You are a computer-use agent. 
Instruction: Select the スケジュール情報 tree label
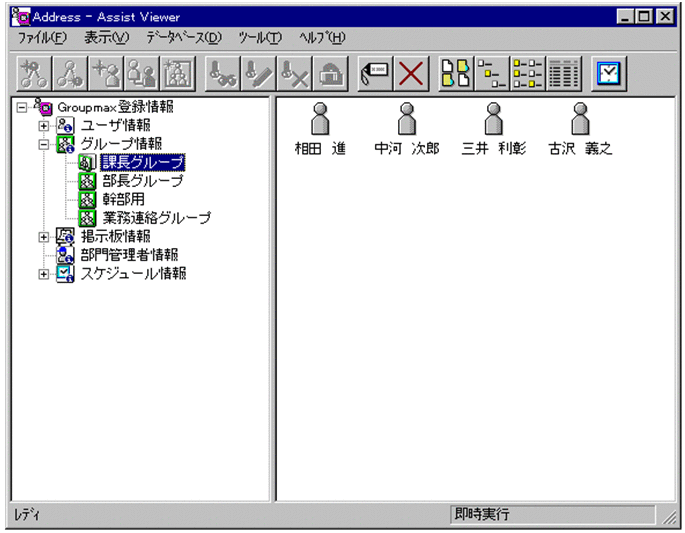[134, 274]
